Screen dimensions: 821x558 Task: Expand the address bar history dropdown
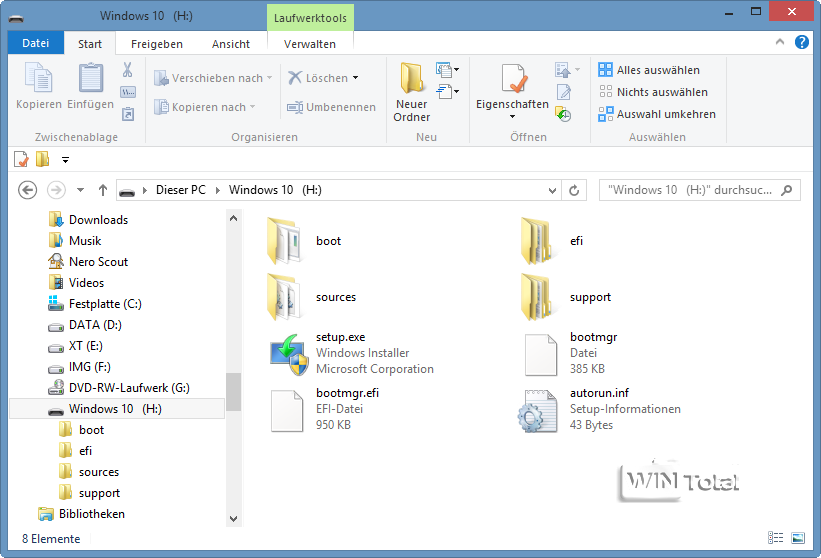(x=552, y=191)
